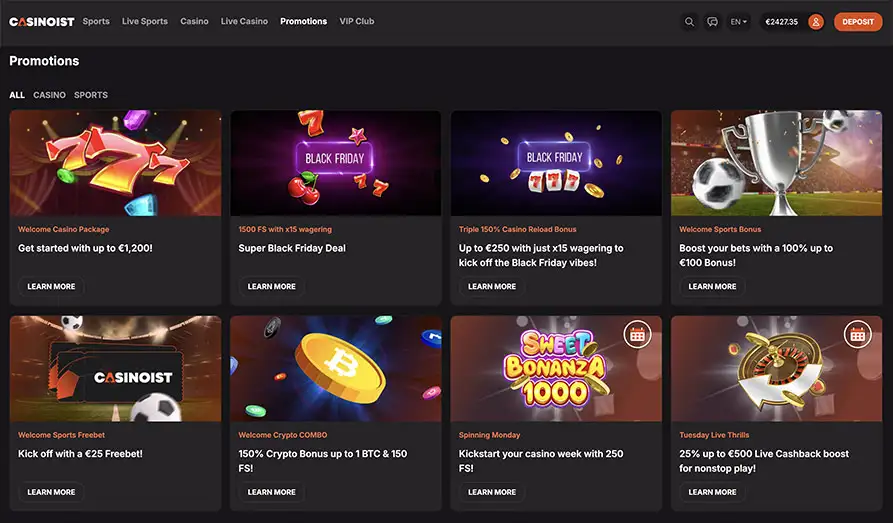The width and height of the screenshot is (893, 523).
Task: Open the user account profile icon
Action: point(816,22)
